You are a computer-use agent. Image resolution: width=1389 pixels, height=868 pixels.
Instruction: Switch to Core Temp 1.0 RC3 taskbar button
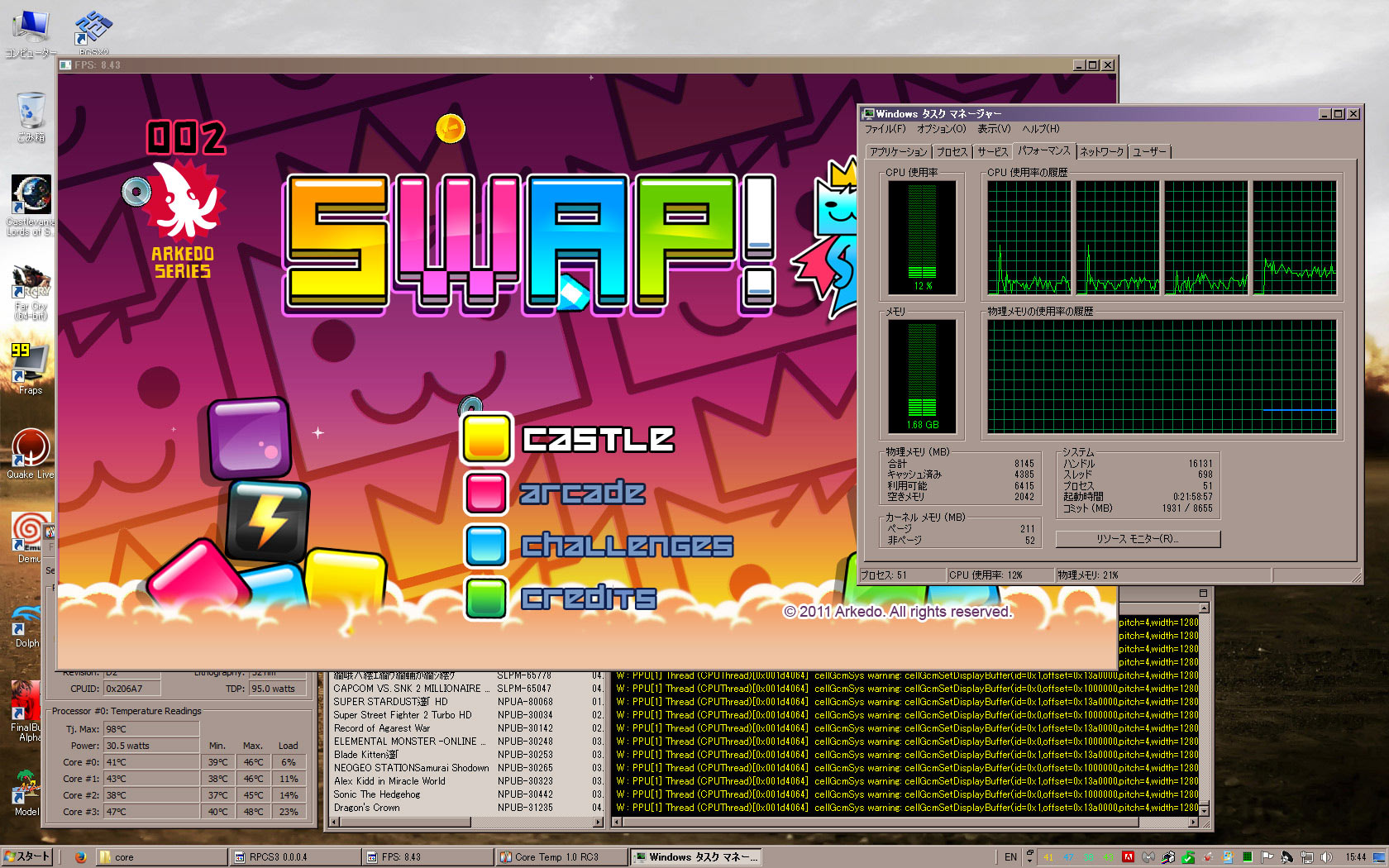[x=561, y=857]
